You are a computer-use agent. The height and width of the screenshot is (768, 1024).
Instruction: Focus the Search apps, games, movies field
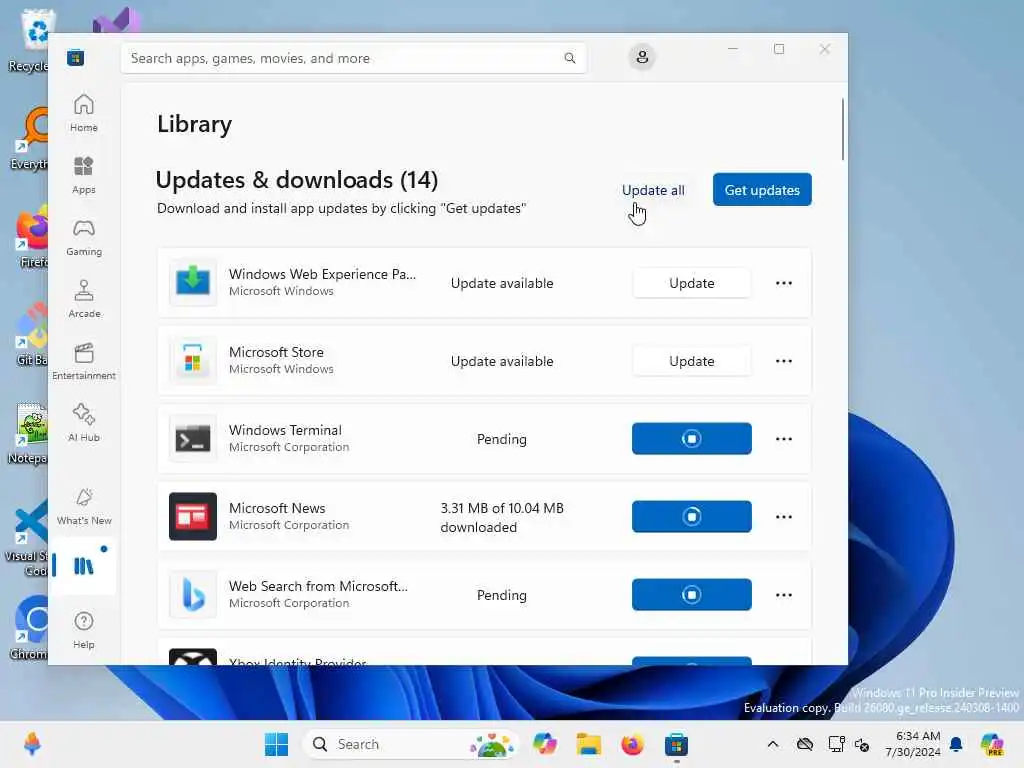tap(353, 58)
